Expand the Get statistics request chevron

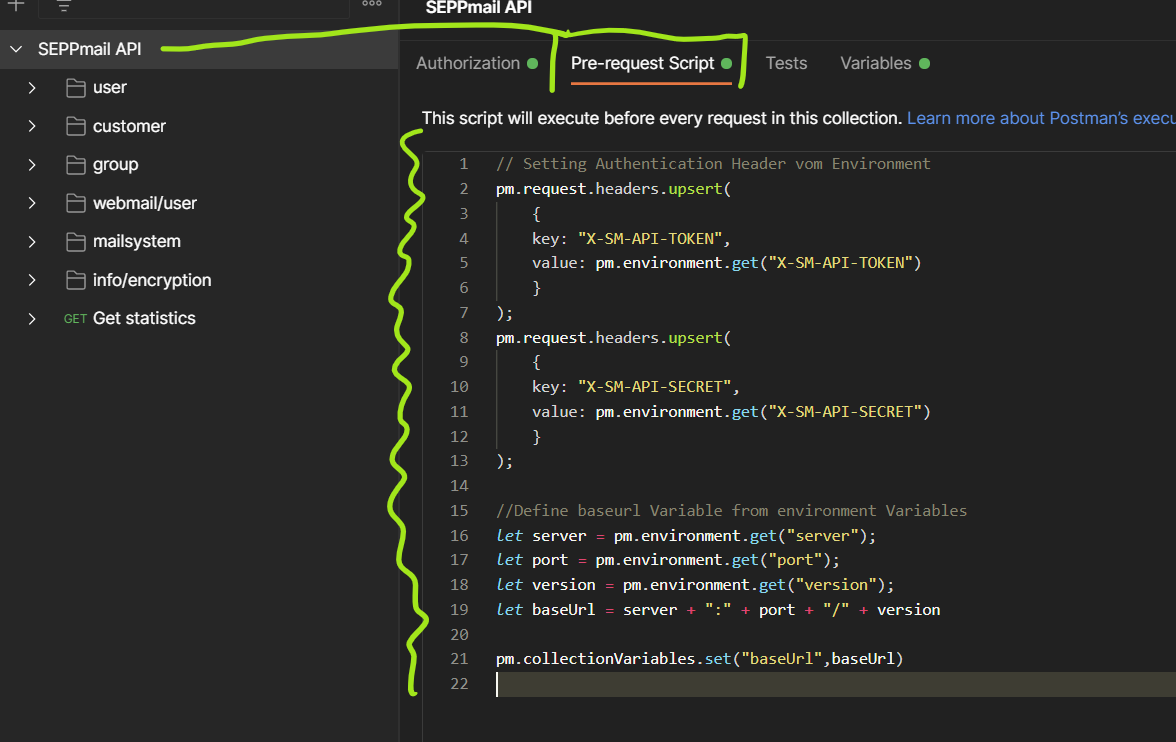point(32,319)
